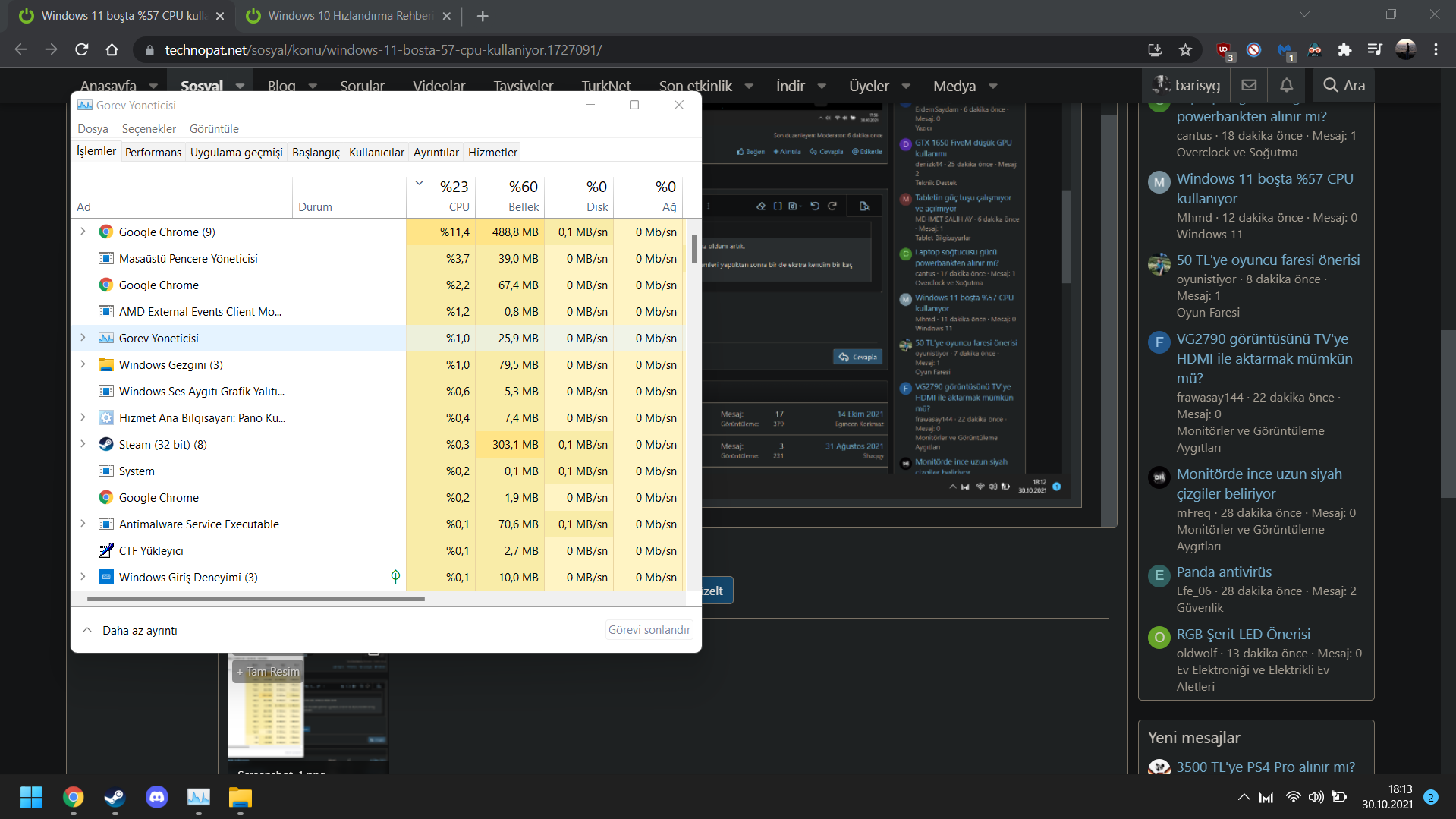This screenshot has height=819, width=1456.
Task: Switch to the Kullanıcılar tab
Action: [376, 153]
